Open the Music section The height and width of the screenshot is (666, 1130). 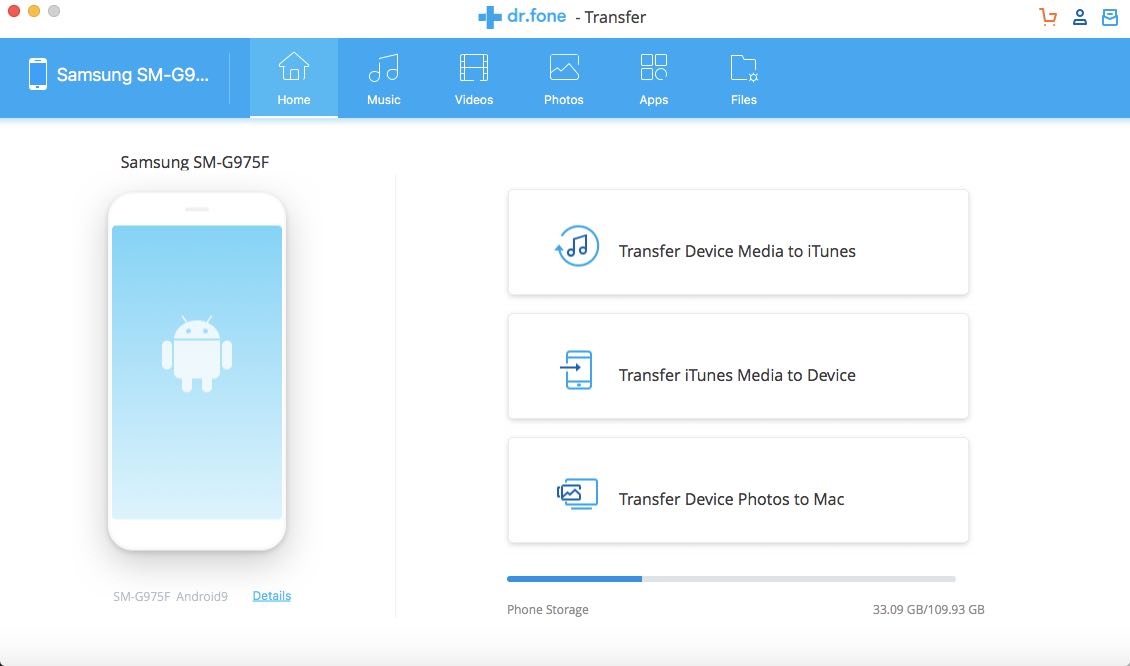[383, 79]
